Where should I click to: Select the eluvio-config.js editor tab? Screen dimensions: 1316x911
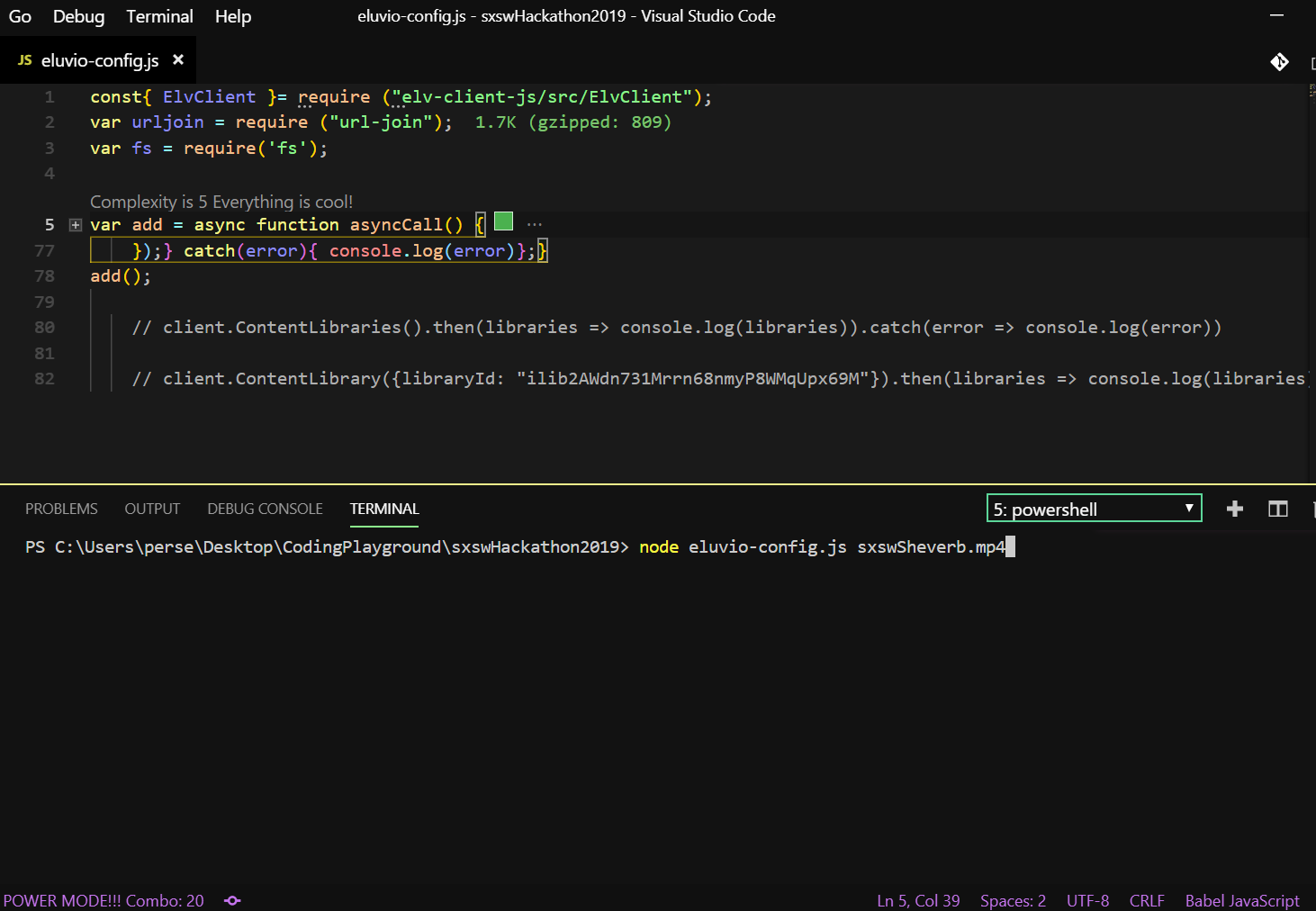[x=99, y=60]
